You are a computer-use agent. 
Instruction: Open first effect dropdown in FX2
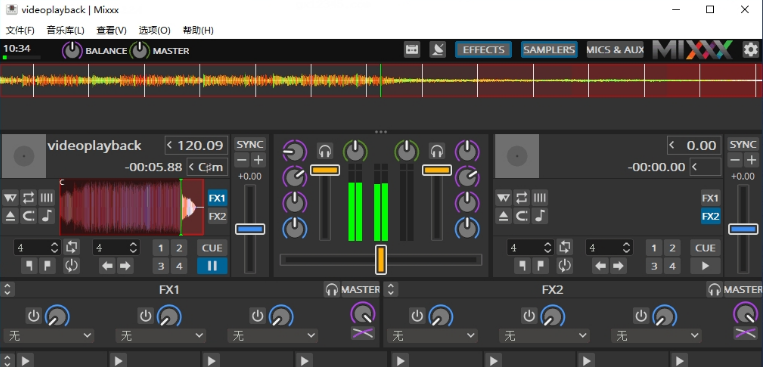(x=432, y=336)
